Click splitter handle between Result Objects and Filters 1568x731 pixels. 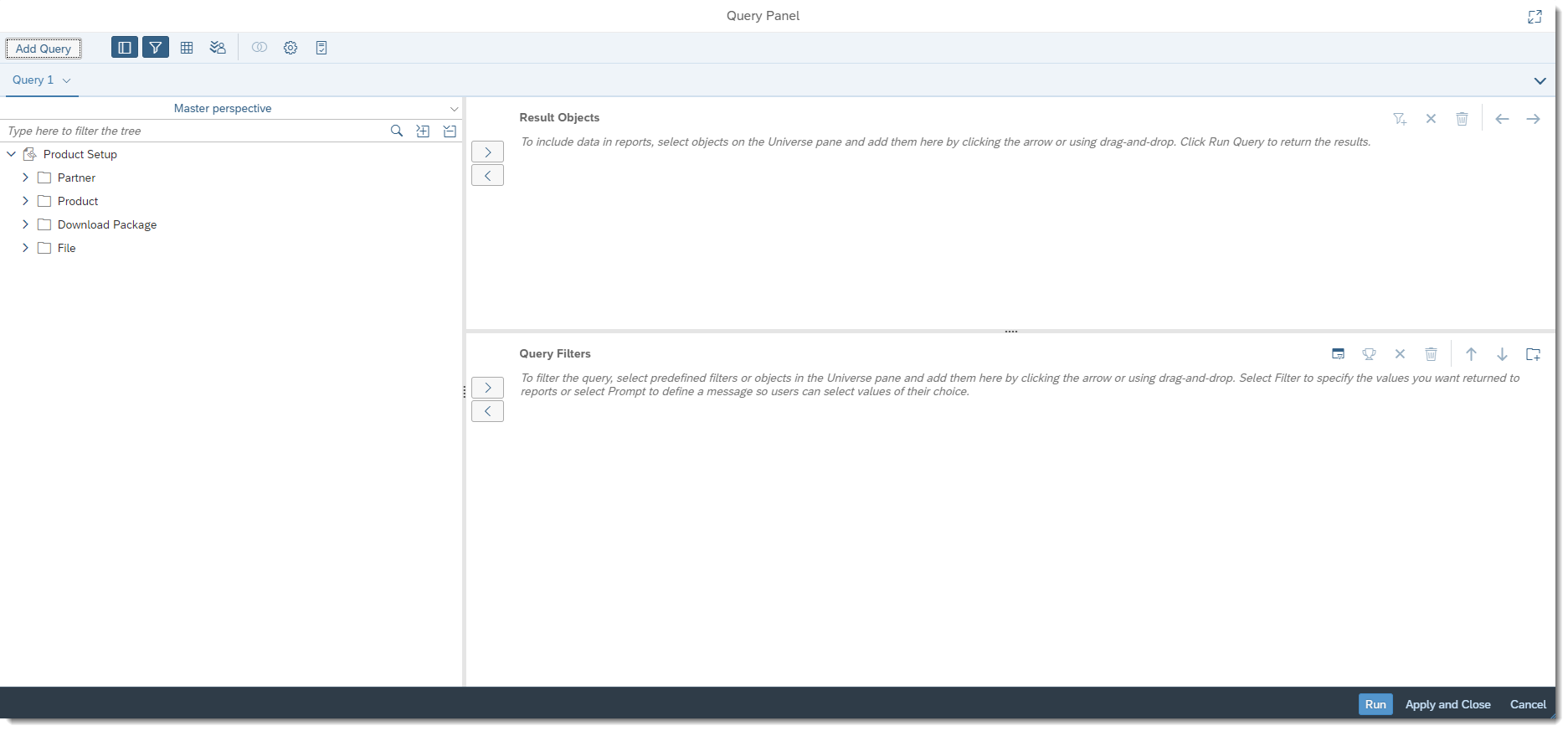pyautogui.click(x=1010, y=332)
